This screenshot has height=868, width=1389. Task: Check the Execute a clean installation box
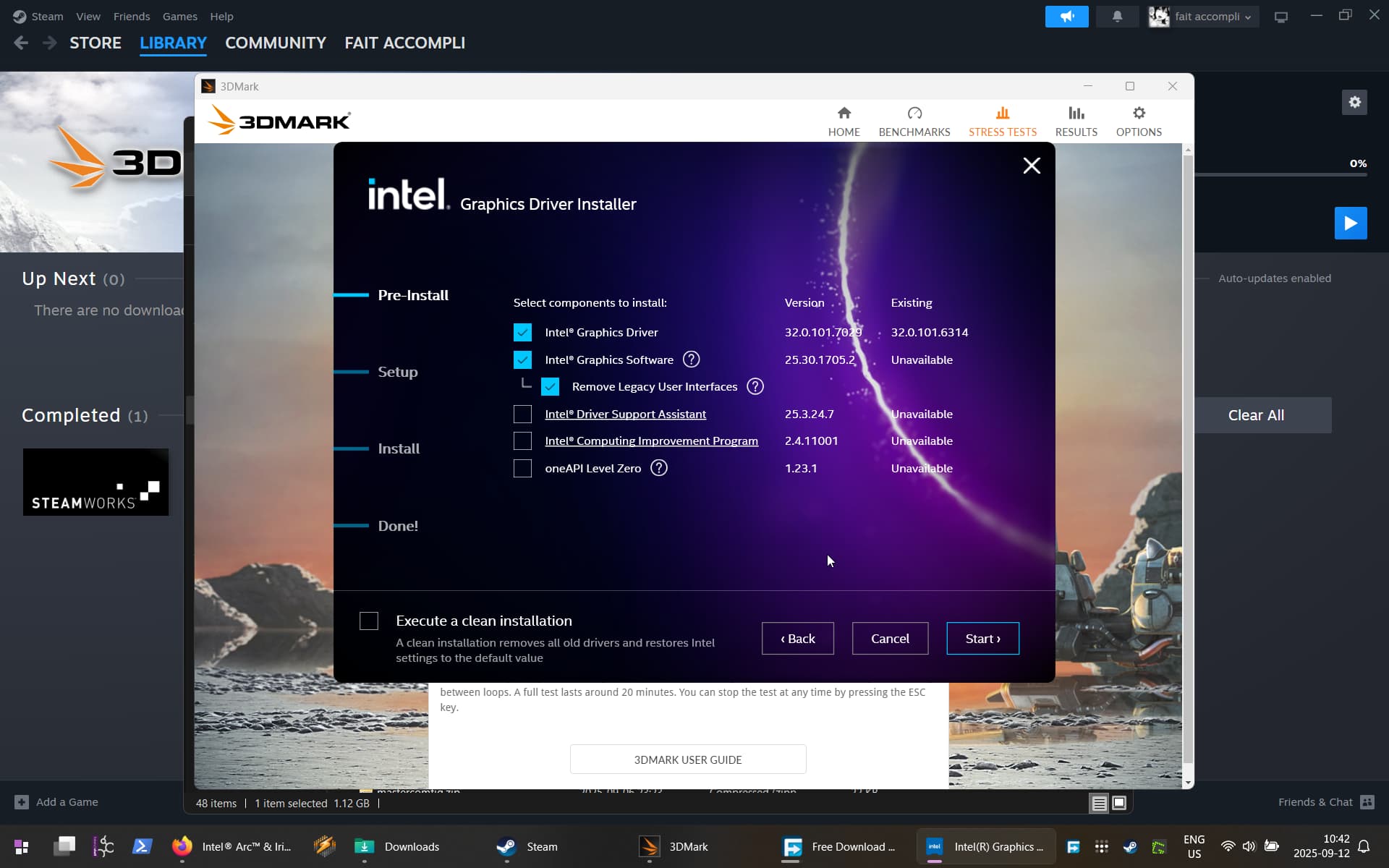pos(369,621)
